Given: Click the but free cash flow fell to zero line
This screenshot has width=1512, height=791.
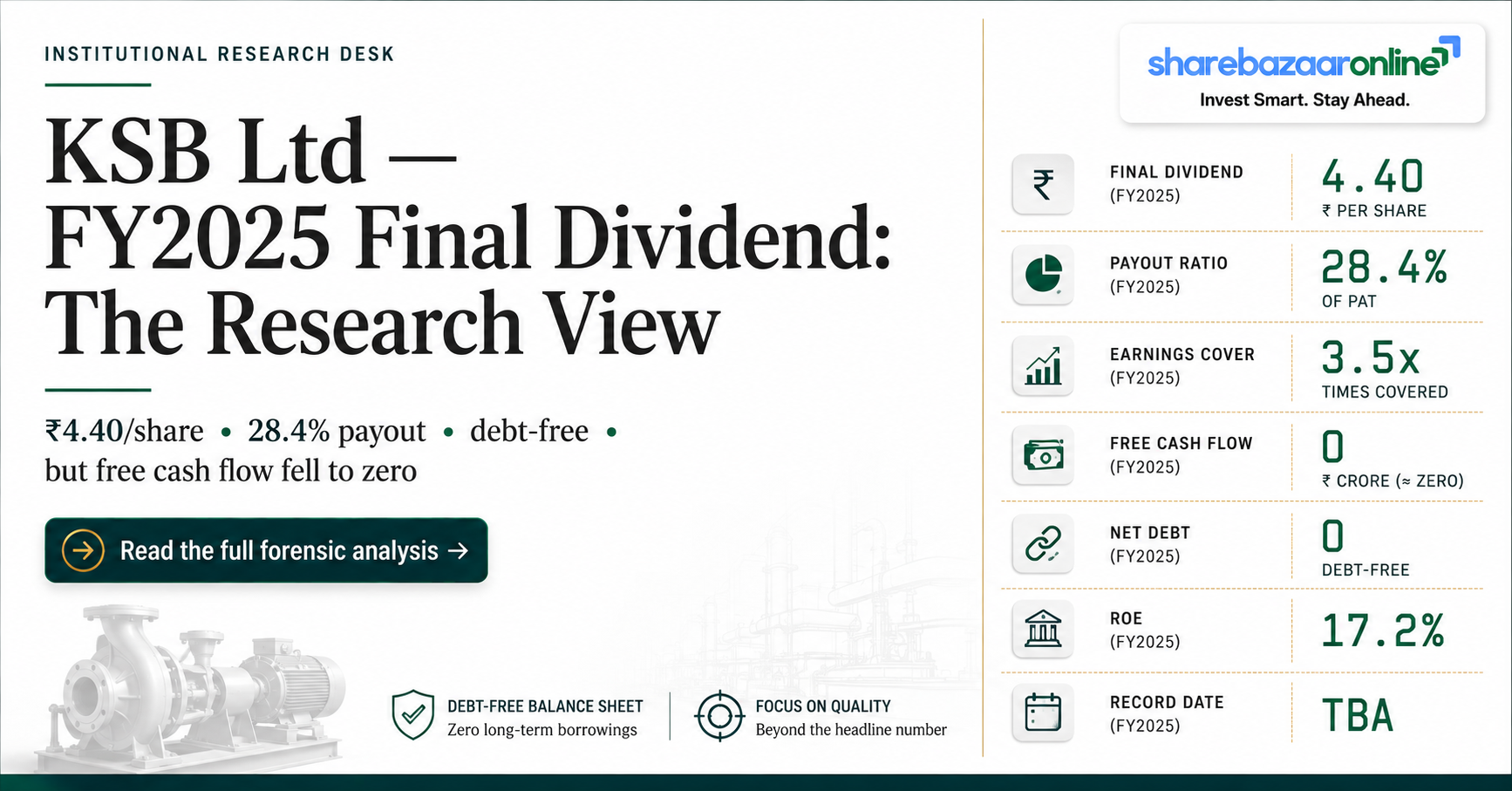Looking at the screenshot, I should coord(231,471).
